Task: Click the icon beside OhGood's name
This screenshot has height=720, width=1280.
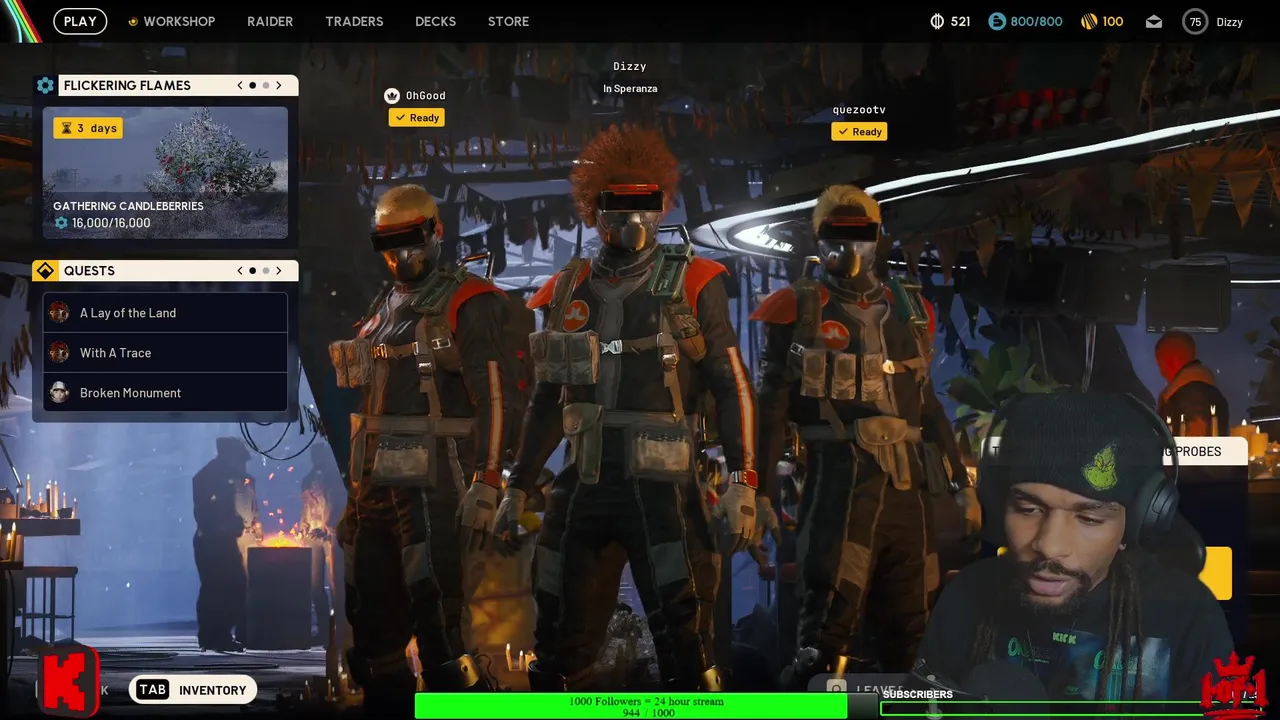Action: tap(392, 96)
